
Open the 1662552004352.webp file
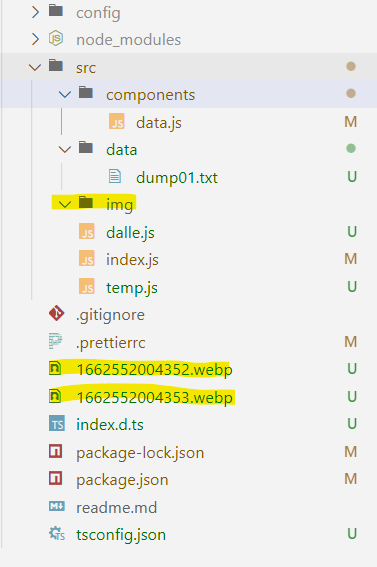point(154,370)
